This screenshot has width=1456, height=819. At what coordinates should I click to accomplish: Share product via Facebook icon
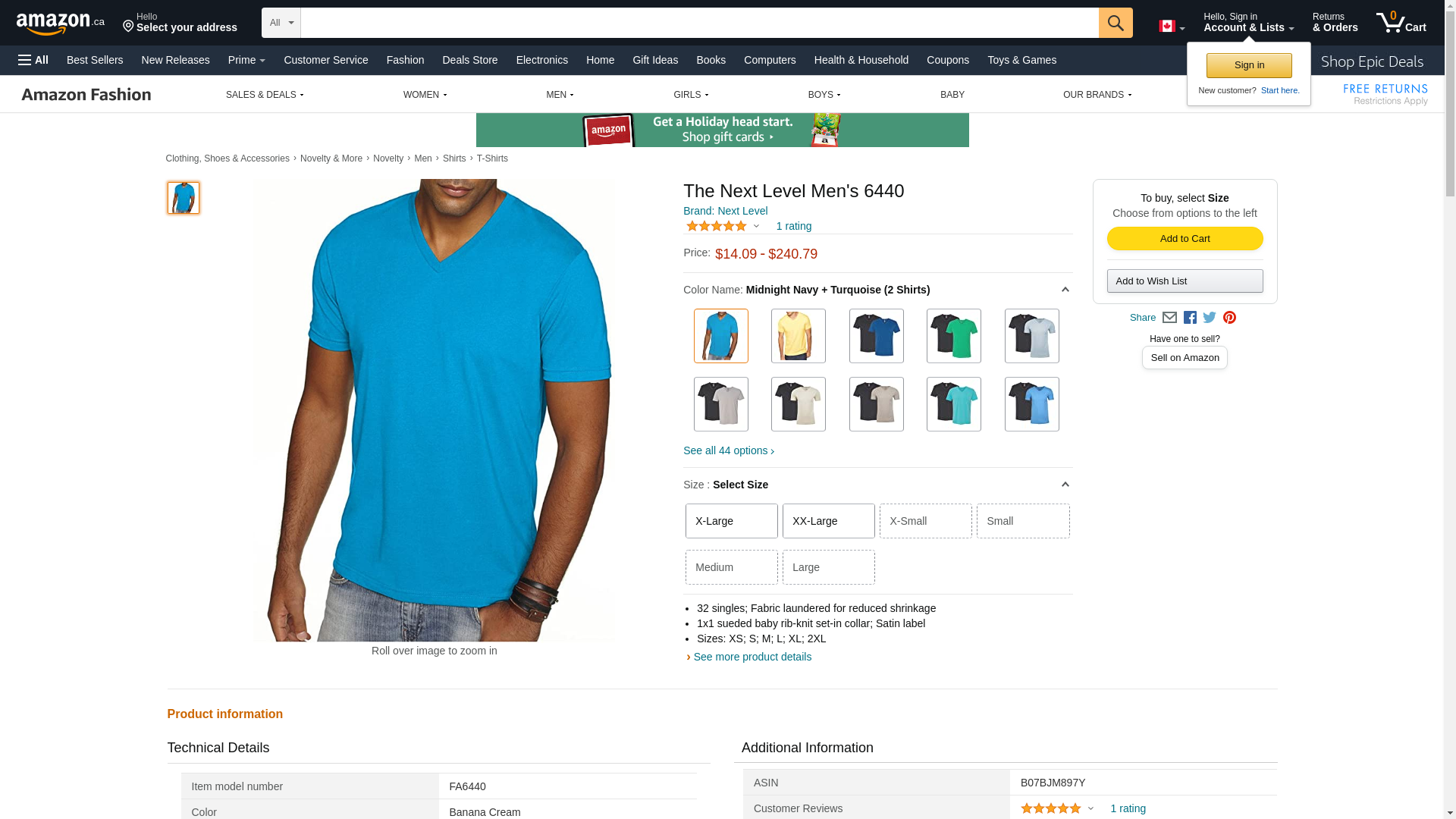(x=1190, y=318)
